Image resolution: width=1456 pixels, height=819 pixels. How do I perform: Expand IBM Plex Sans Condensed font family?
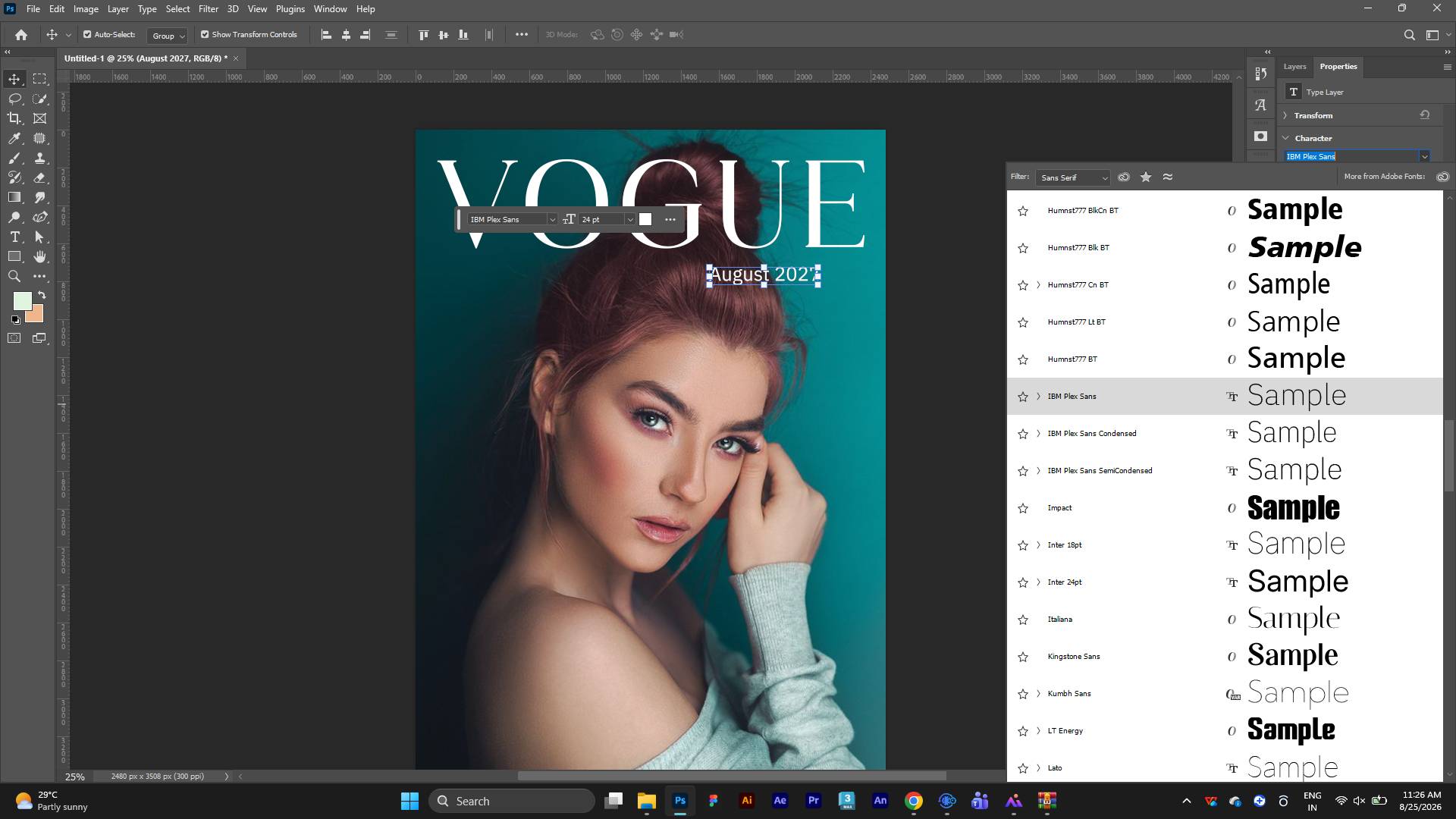click(x=1038, y=434)
